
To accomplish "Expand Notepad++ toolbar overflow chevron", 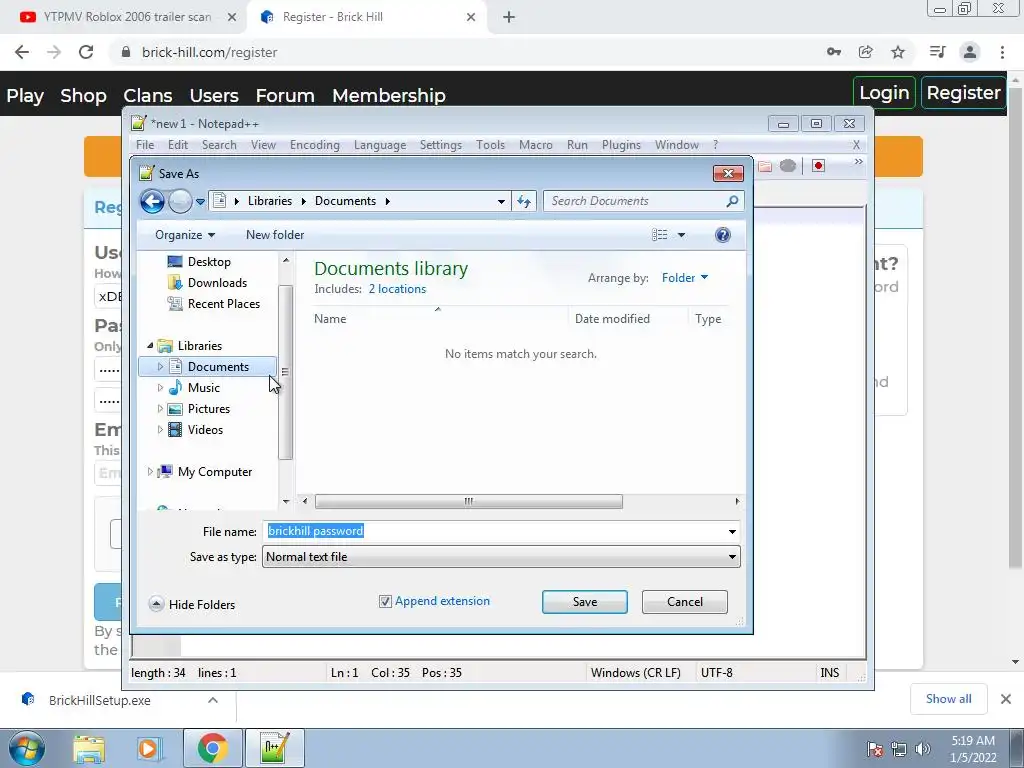I will pyautogui.click(x=858, y=161).
